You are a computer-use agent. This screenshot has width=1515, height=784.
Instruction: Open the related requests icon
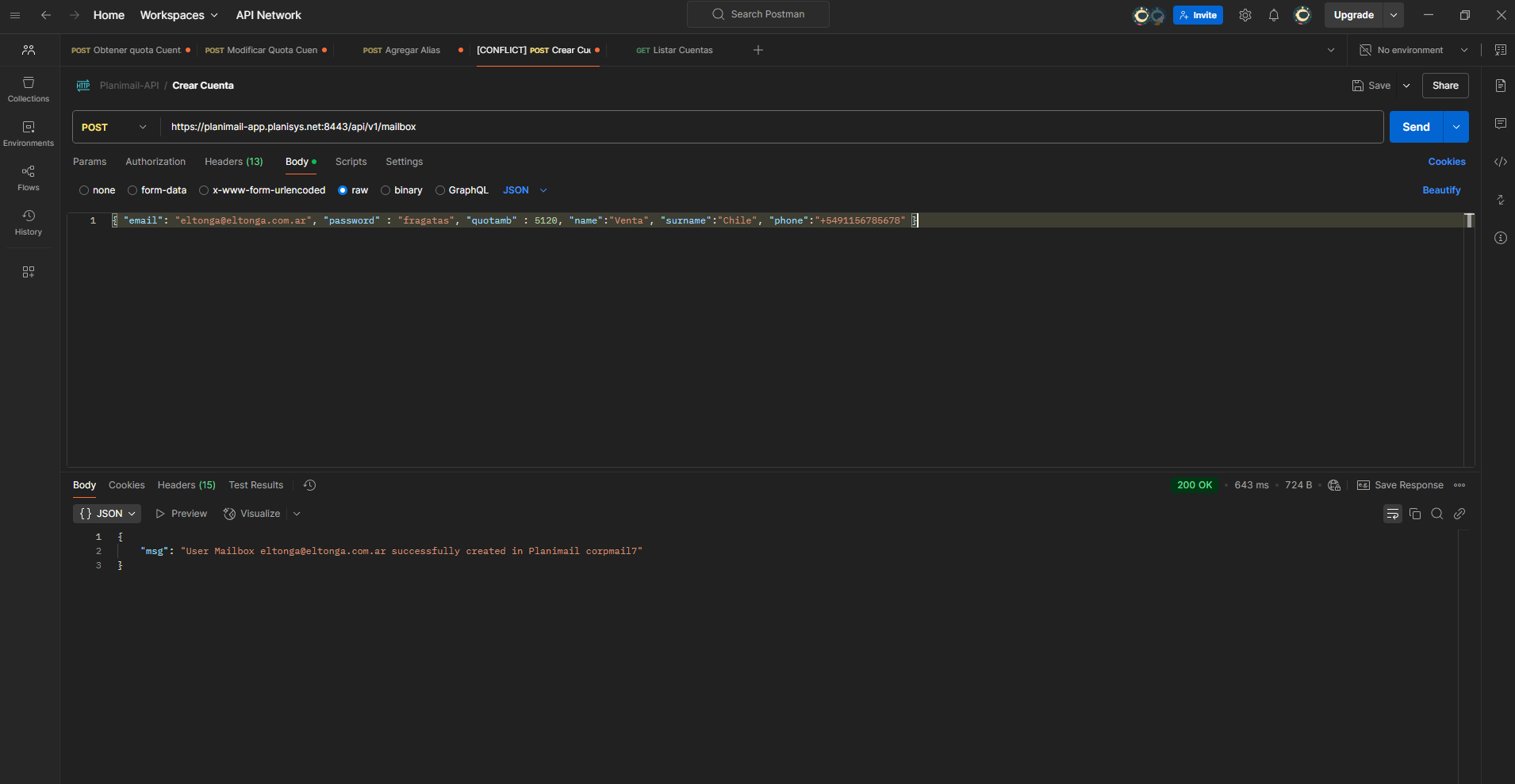pos(1501,200)
